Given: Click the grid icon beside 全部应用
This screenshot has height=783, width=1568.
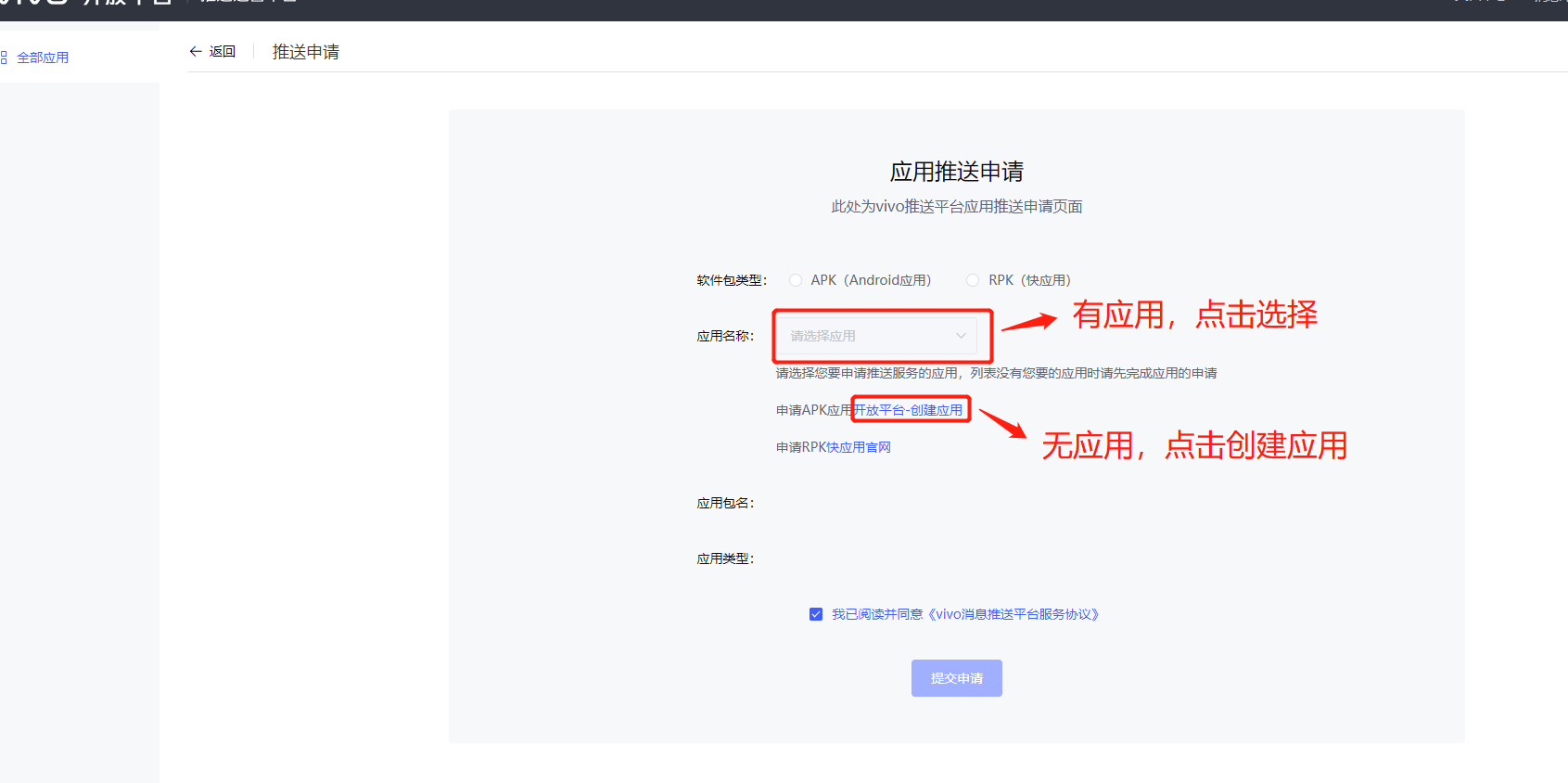Looking at the screenshot, I should pos(4,58).
